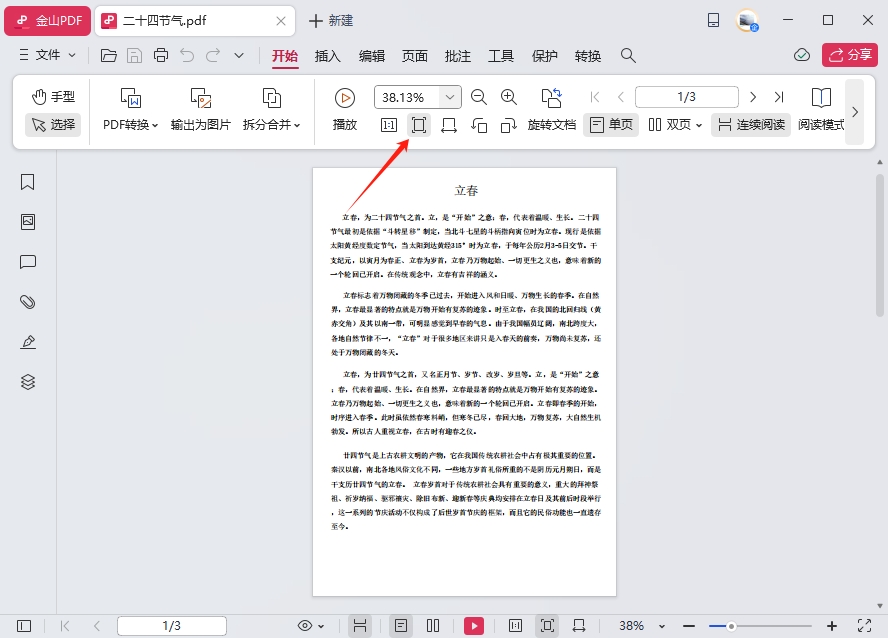Click the 新建 new tab button
Screen dimensions: 888x638
(331, 20)
